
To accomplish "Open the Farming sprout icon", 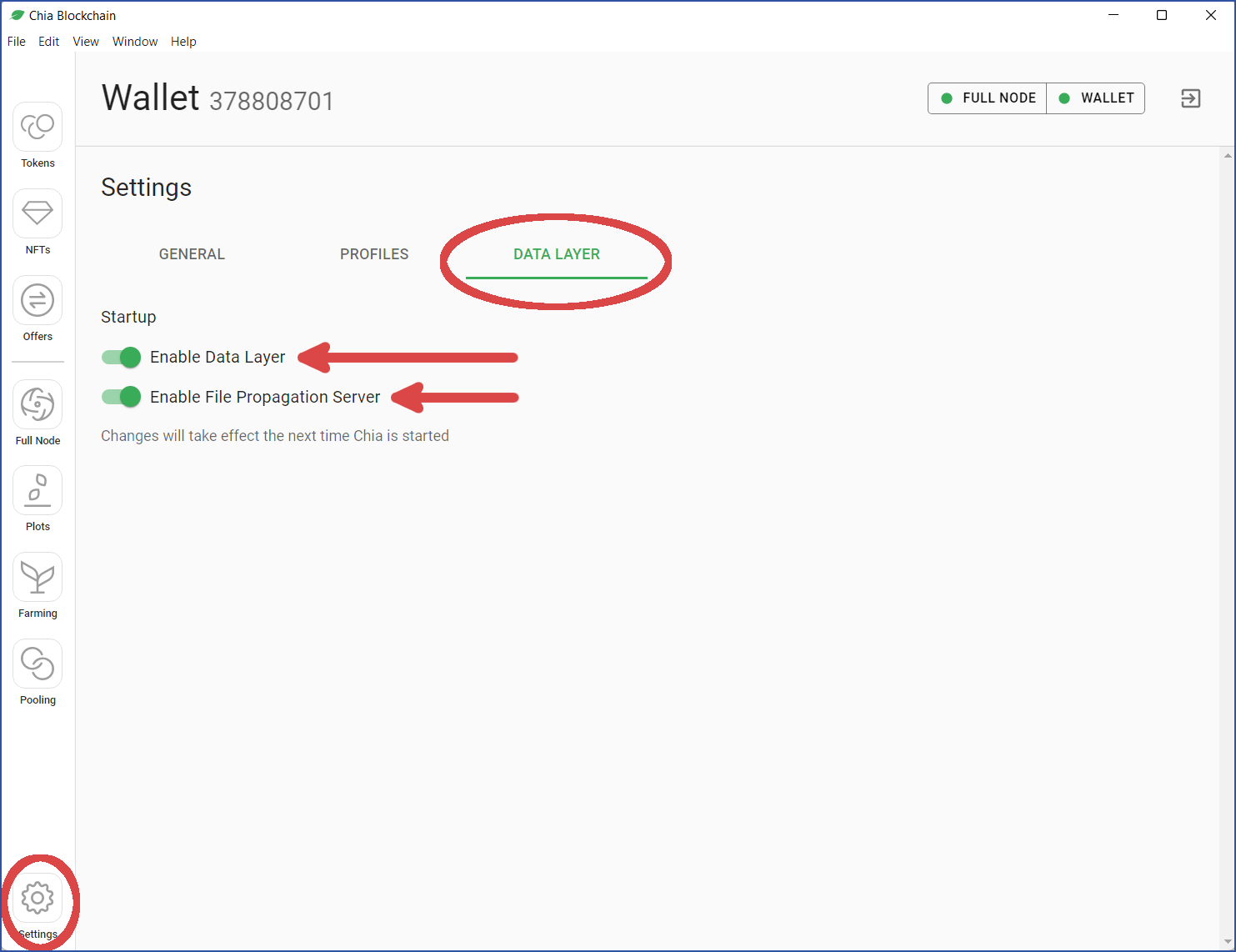I will tap(38, 577).
